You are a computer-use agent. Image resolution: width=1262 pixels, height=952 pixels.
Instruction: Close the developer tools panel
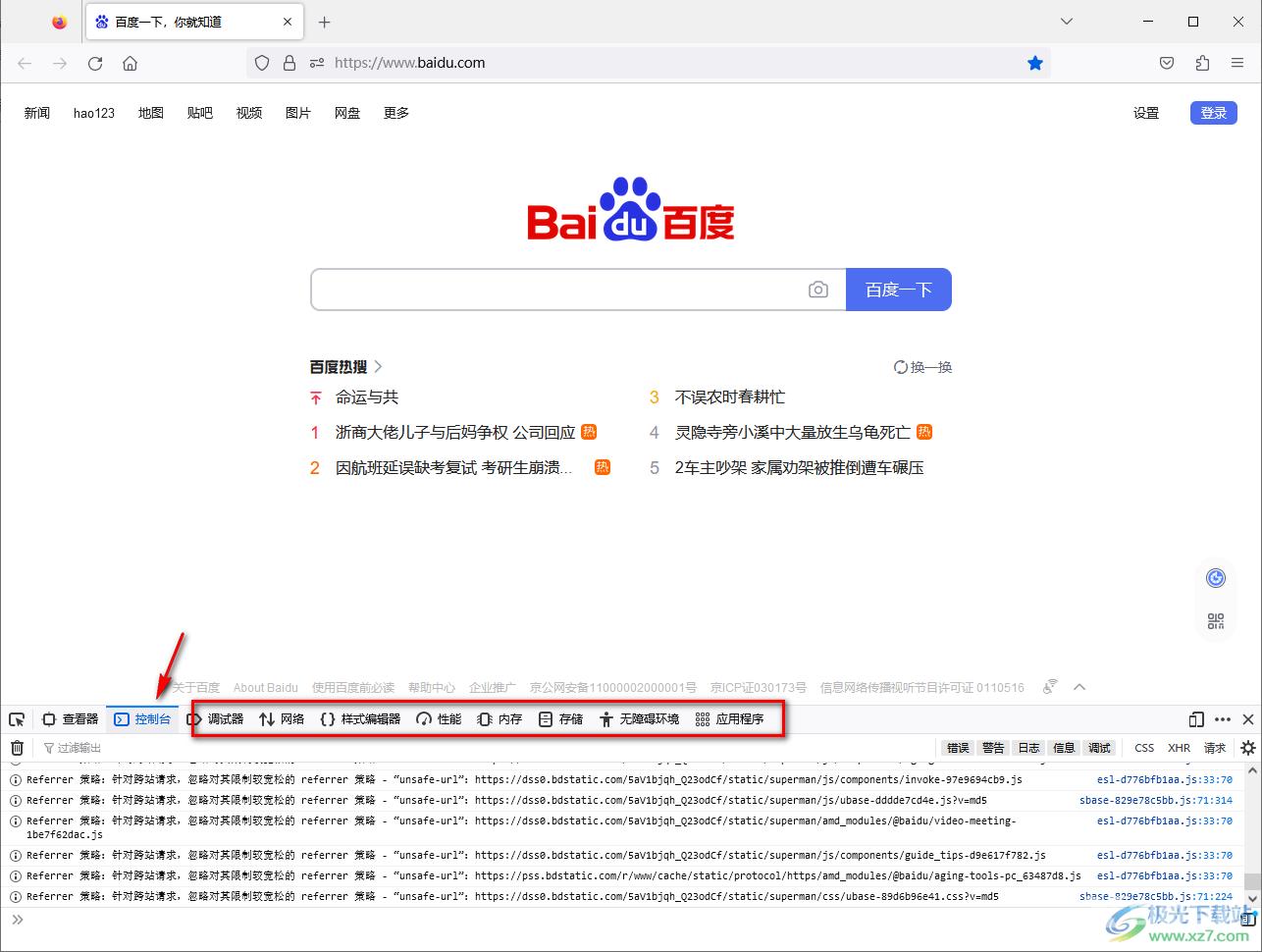tap(1248, 719)
